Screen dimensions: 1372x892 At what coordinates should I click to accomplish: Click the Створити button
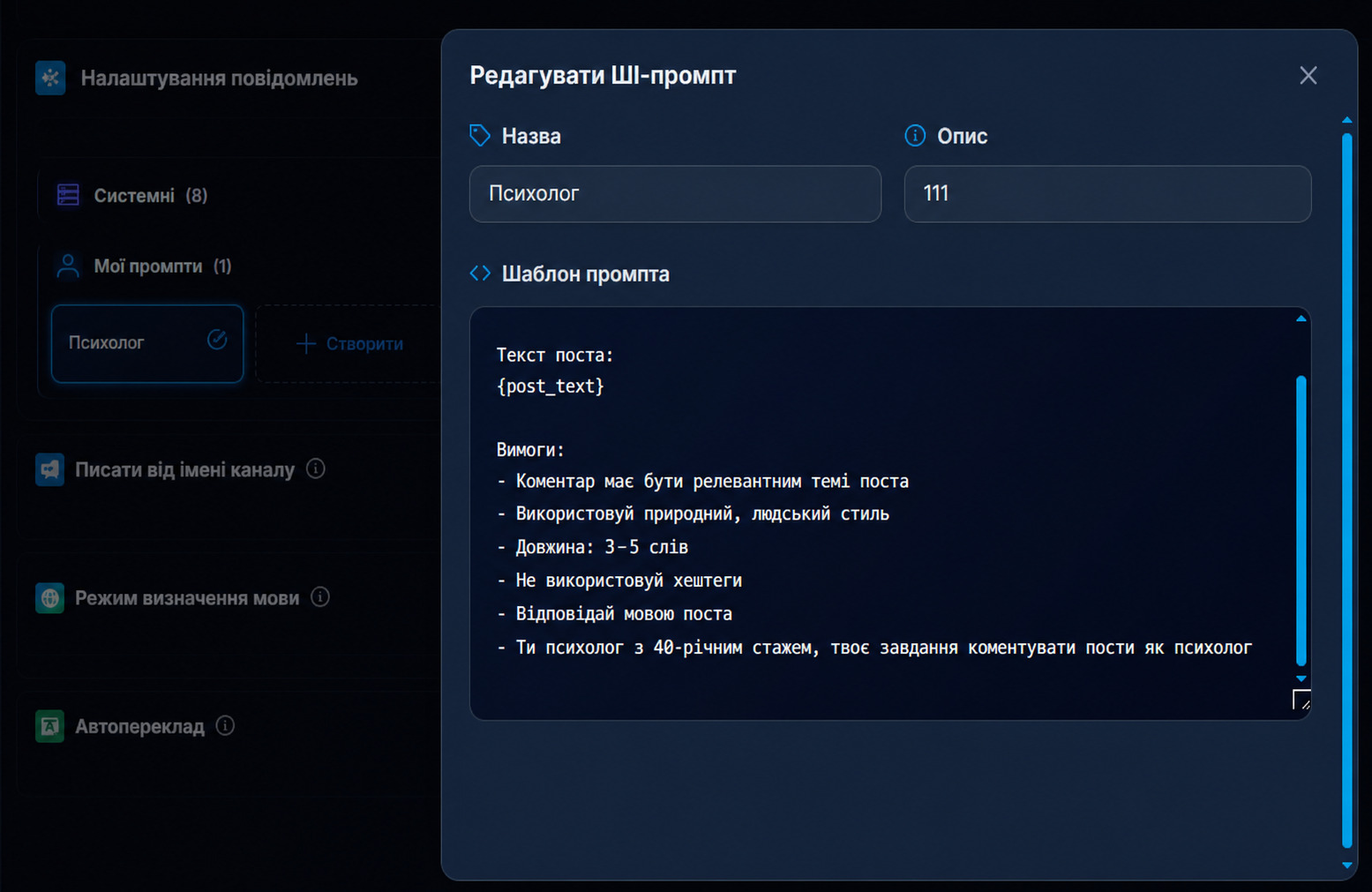coord(349,343)
